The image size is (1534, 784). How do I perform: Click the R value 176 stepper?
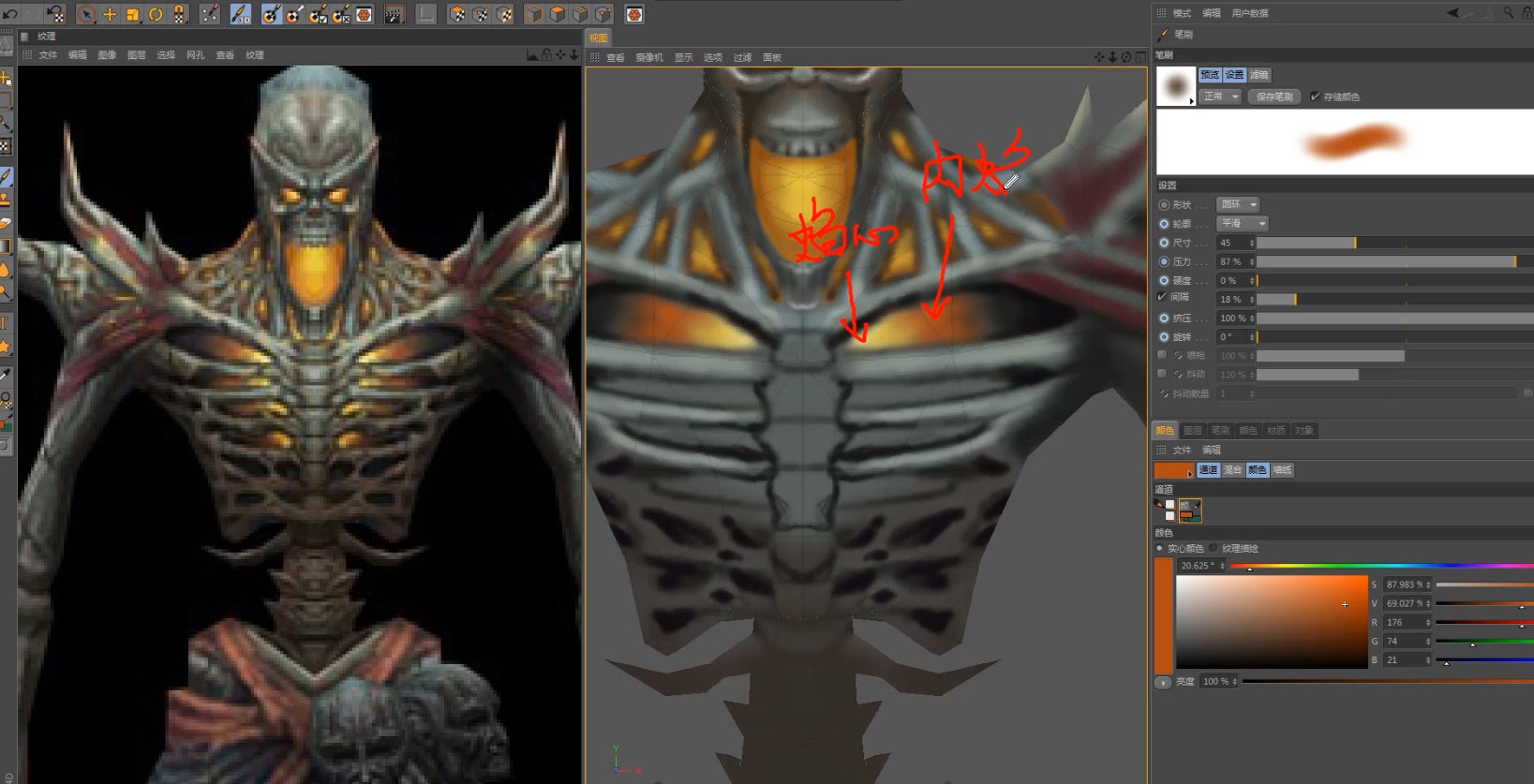tap(1428, 622)
